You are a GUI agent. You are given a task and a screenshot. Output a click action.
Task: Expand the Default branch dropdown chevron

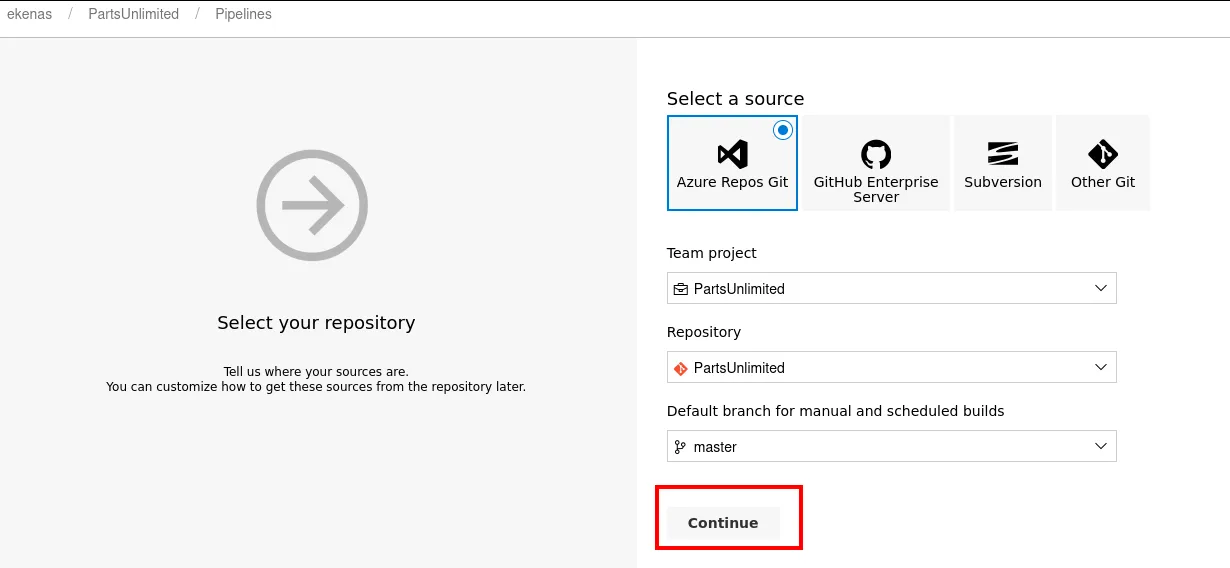(1101, 446)
